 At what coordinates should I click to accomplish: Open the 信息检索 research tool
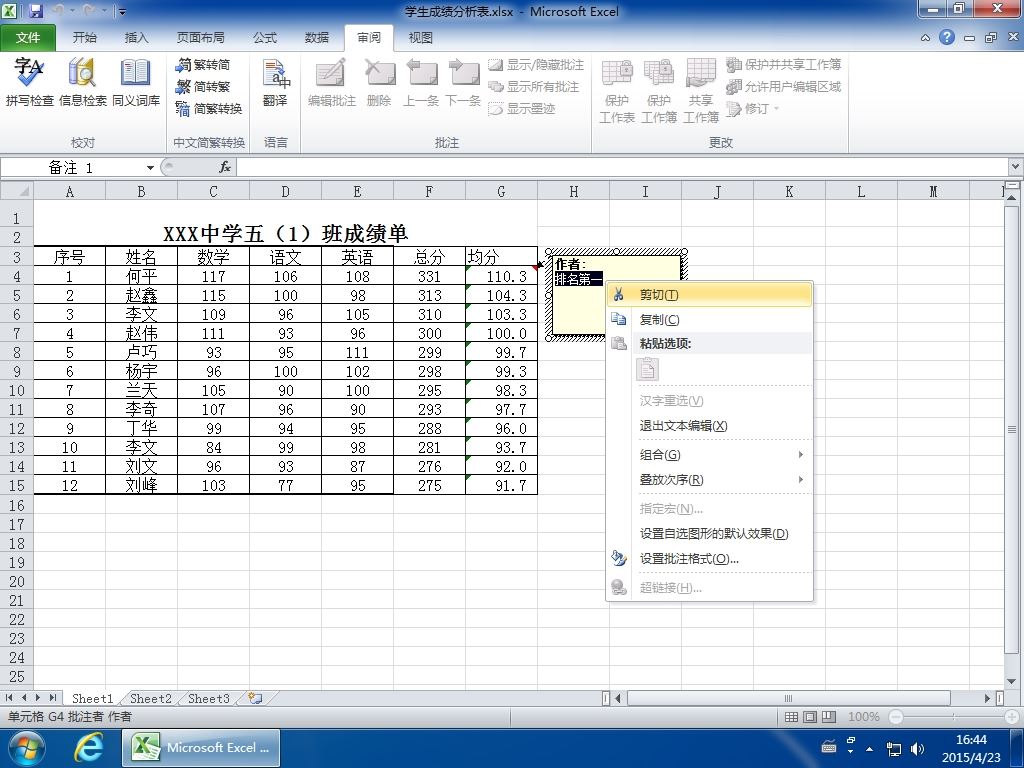[x=82, y=81]
